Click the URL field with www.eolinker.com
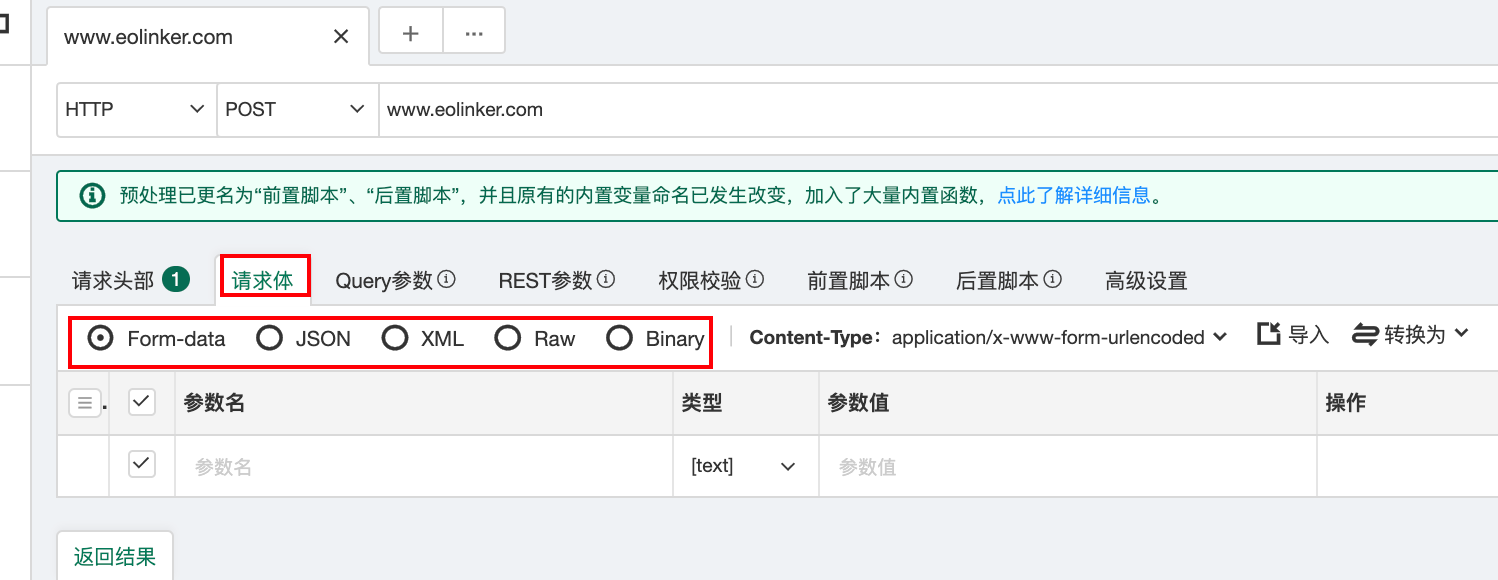The height and width of the screenshot is (580, 1498). 938,109
